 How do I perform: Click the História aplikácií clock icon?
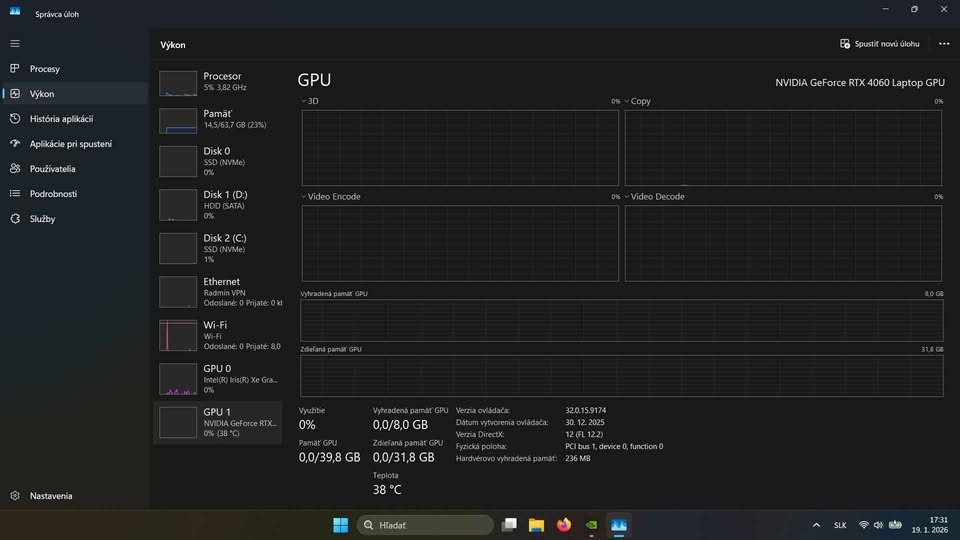[x=15, y=119]
